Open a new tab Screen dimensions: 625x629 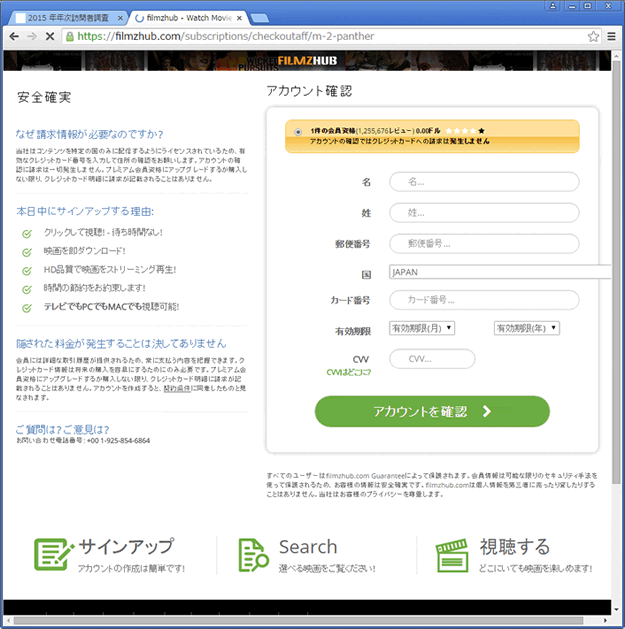point(259,18)
